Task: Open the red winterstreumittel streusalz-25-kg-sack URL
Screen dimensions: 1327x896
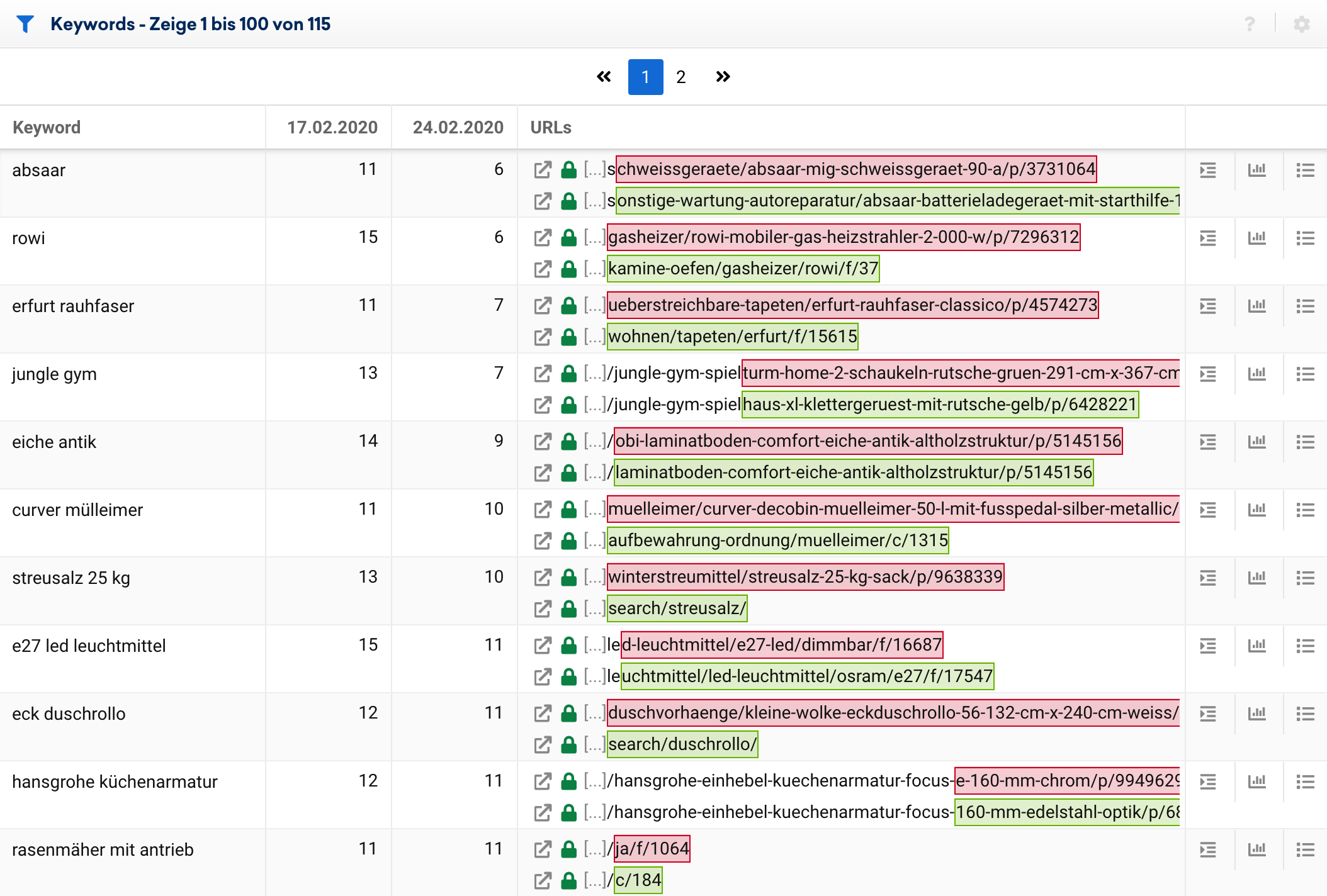Action: pos(805,577)
